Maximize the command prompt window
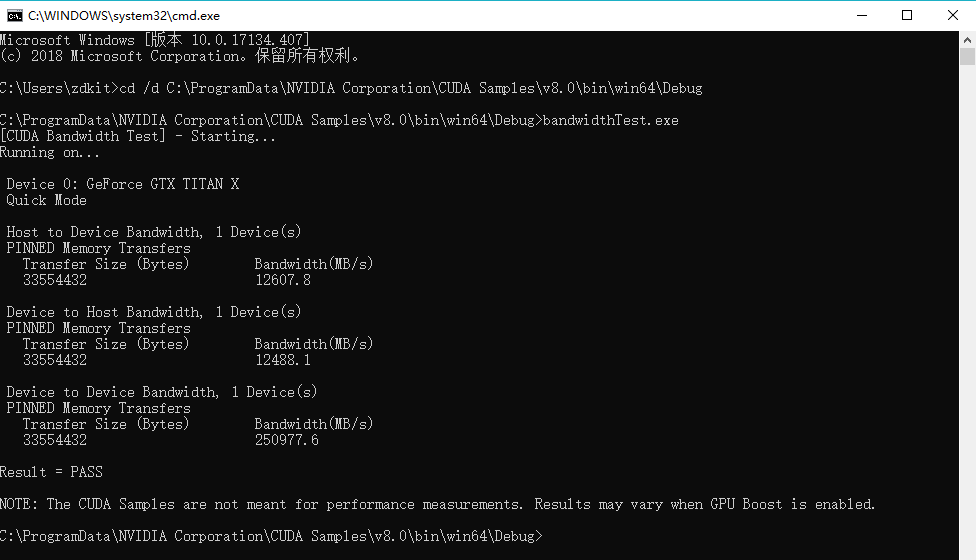This screenshot has width=976, height=560. tap(907, 15)
